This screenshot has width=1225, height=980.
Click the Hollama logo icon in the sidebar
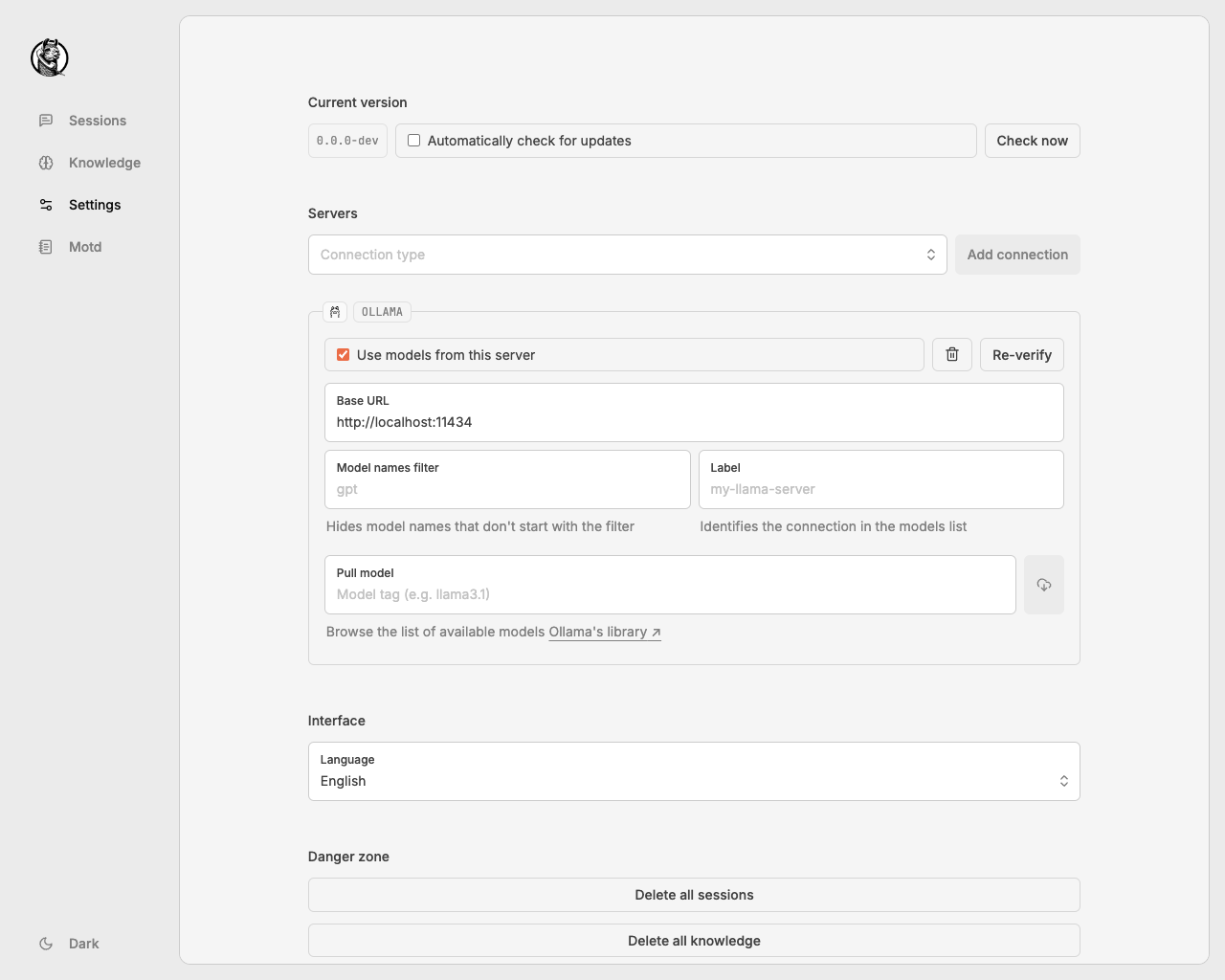50,57
